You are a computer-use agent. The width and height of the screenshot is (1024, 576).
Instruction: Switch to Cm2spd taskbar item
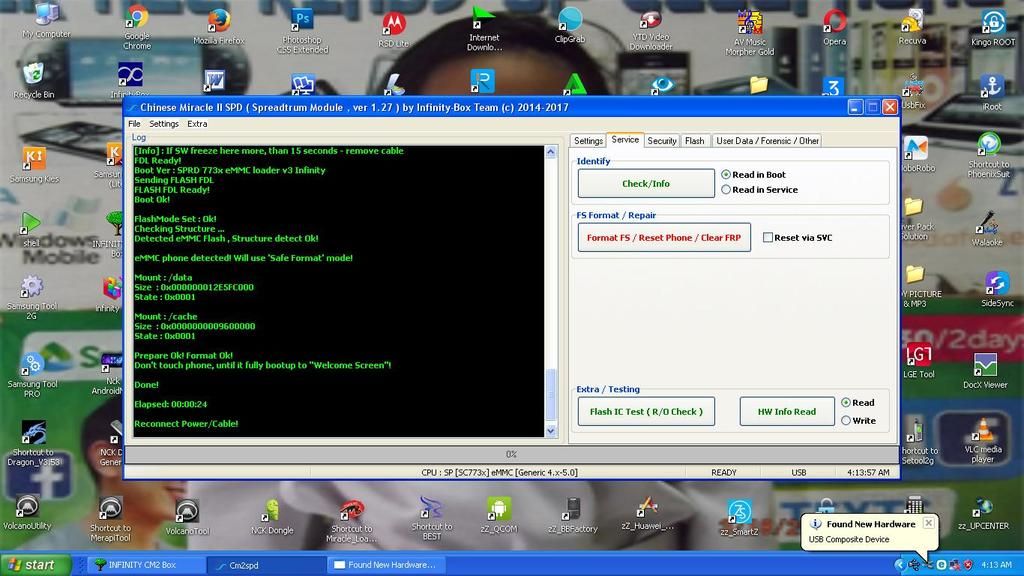pyautogui.click(x=266, y=565)
